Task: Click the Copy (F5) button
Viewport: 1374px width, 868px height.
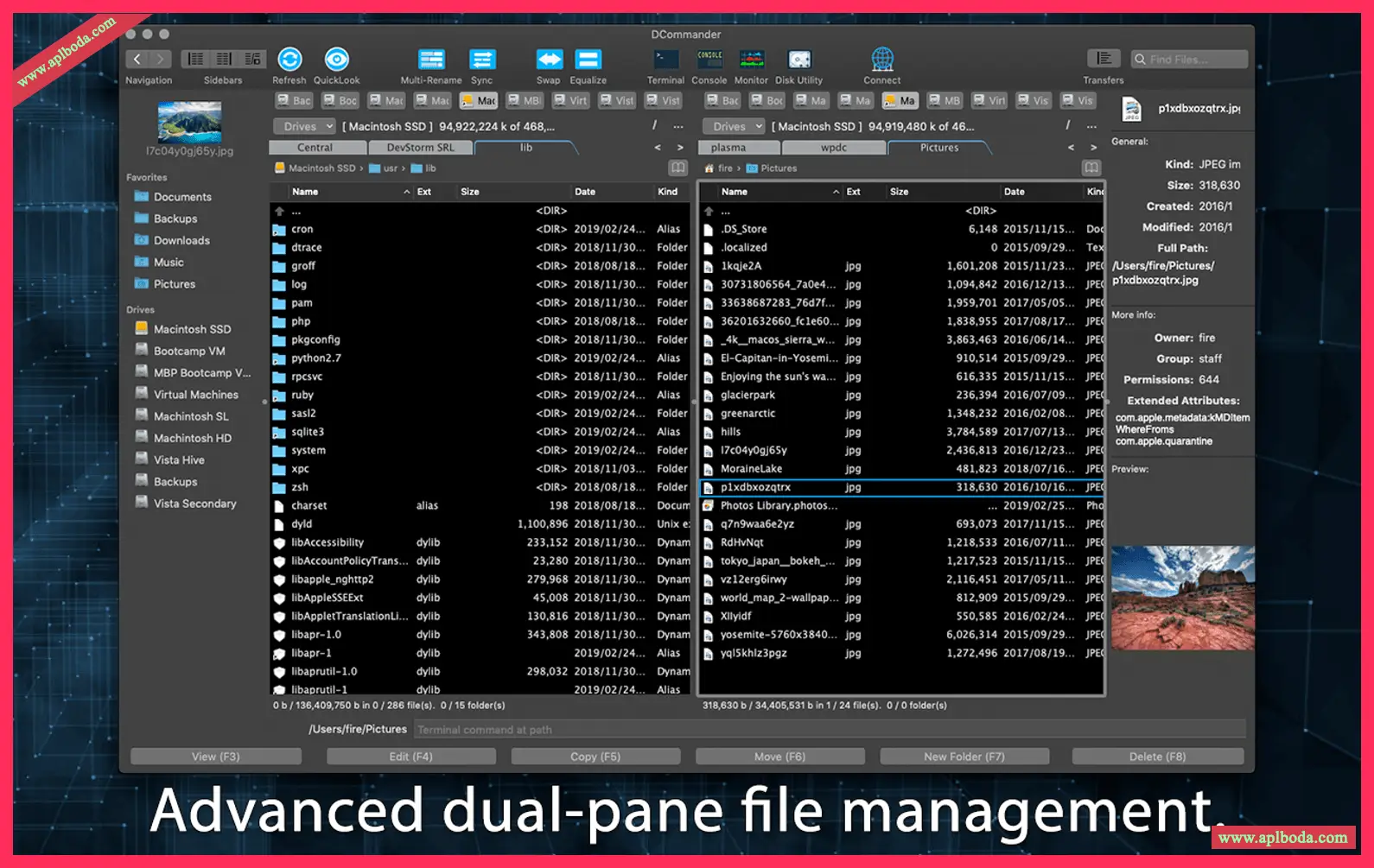Action: [x=595, y=757]
